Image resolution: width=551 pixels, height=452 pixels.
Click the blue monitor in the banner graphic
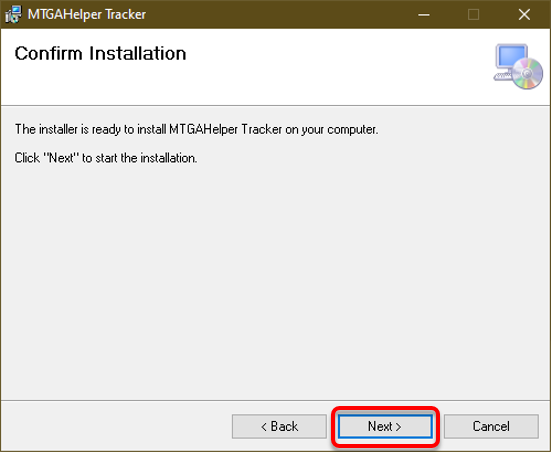tap(511, 56)
